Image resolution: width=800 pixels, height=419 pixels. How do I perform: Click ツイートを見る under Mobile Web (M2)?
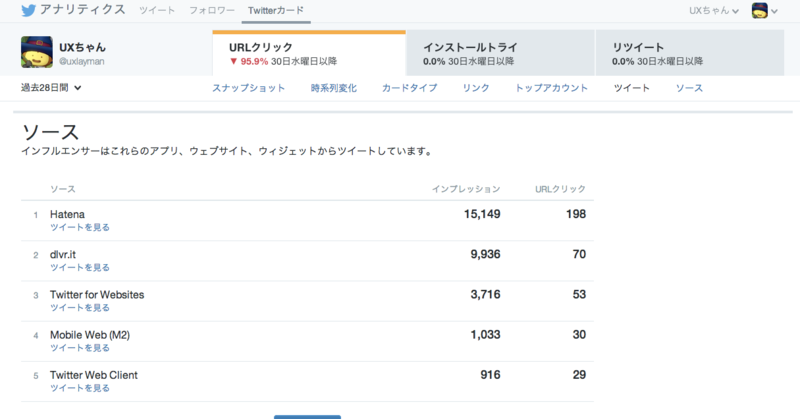click(80, 348)
